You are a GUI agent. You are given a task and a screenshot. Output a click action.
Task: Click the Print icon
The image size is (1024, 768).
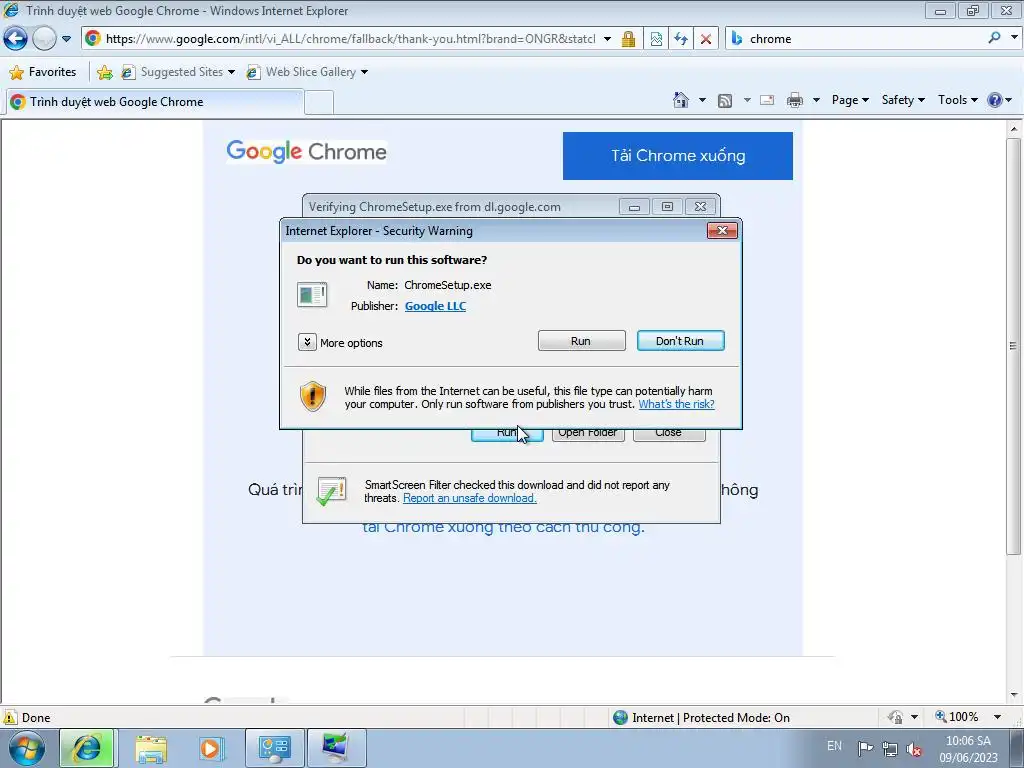pos(795,100)
